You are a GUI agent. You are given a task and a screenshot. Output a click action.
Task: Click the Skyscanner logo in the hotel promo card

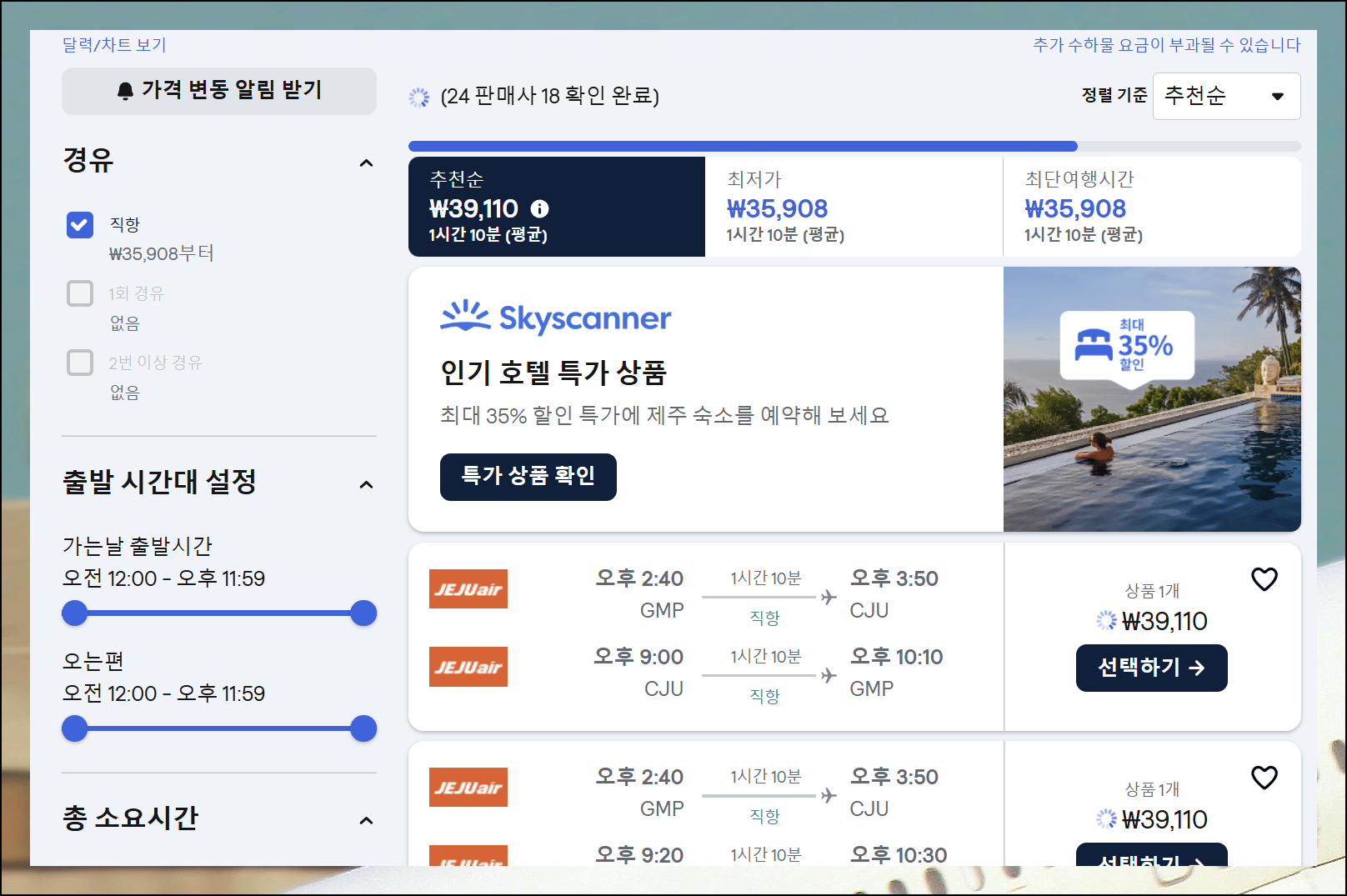click(556, 318)
